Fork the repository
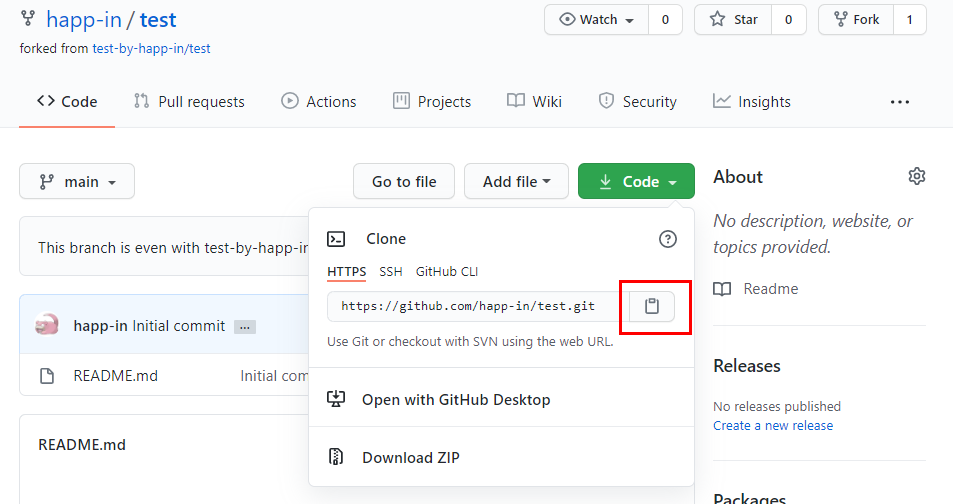Image resolution: width=953 pixels, height=504 pixels. (856, 19)
